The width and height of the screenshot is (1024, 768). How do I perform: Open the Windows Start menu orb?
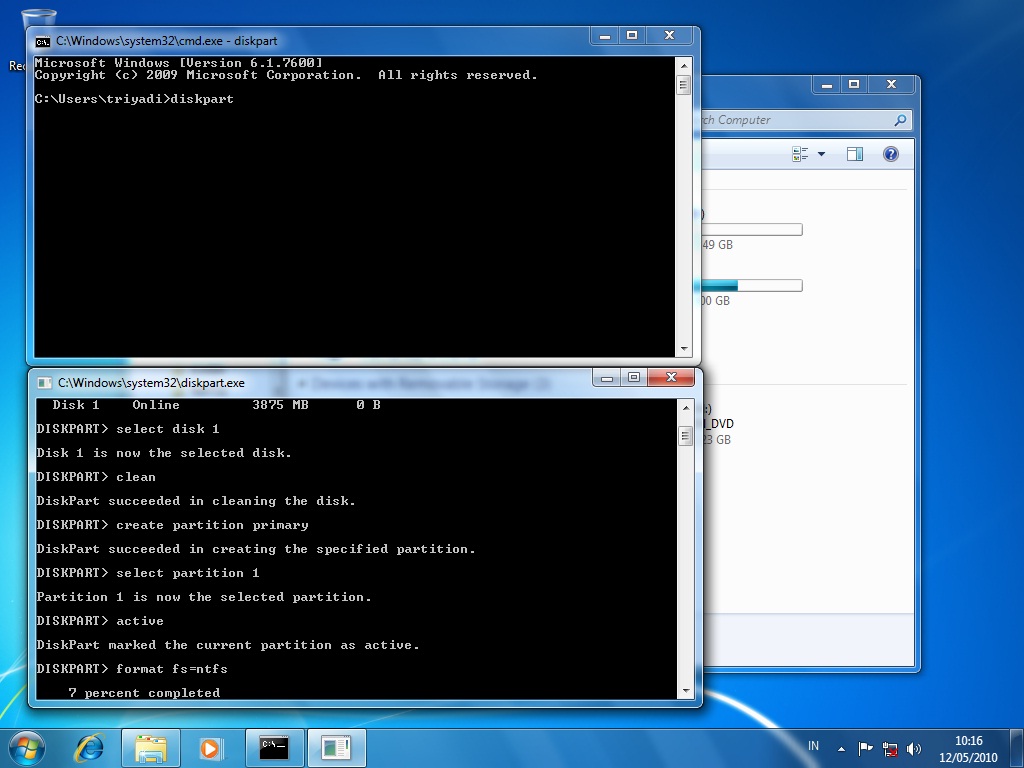tap(27, 748)
